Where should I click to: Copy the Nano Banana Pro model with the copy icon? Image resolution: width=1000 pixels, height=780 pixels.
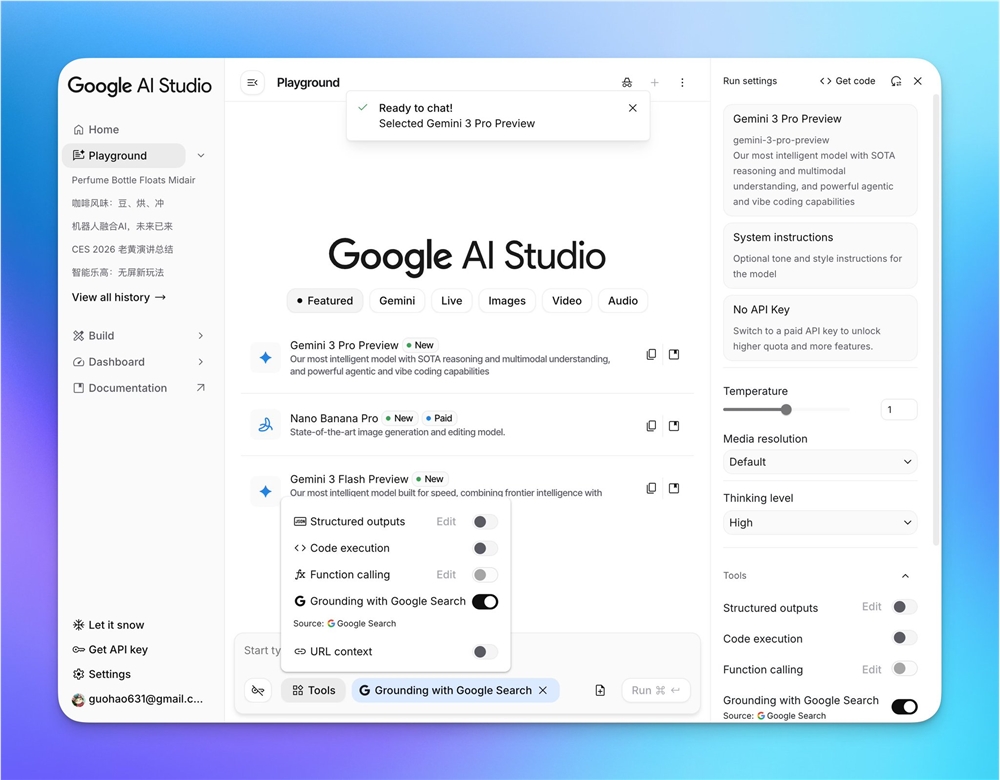[x=651, y=425]
